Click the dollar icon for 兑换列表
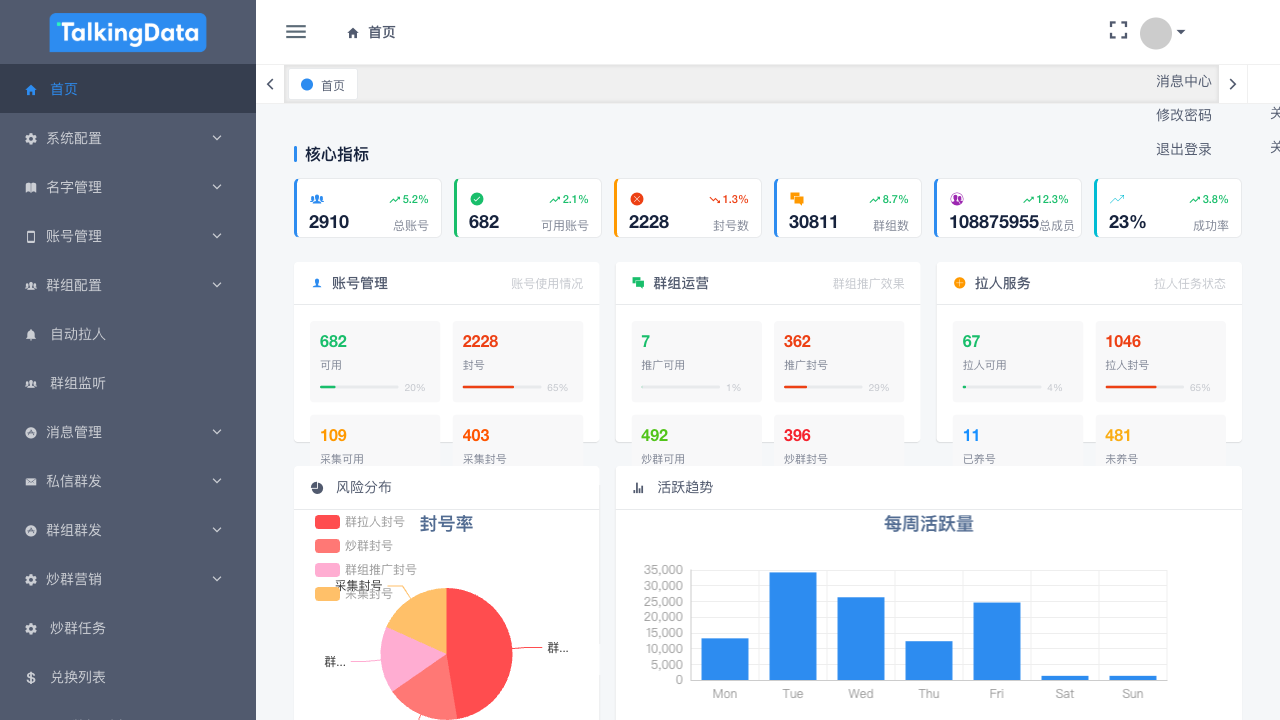Viewport: 1280px width, 720px height. (31, 678)
